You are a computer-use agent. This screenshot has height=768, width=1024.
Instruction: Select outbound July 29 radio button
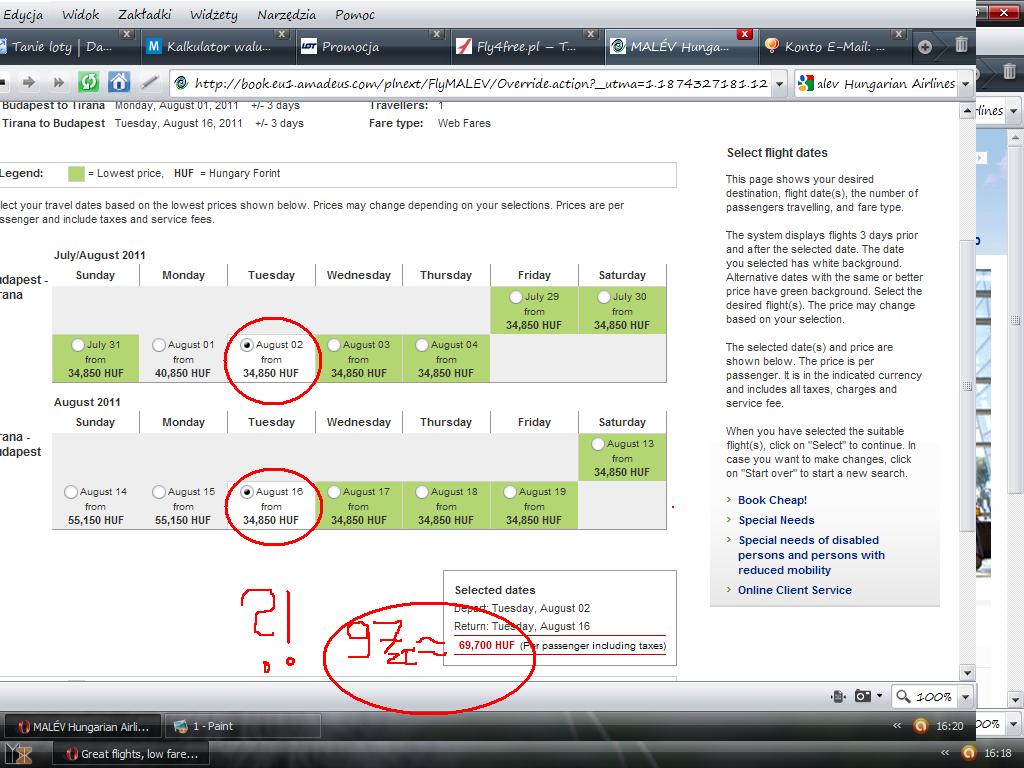515,297
